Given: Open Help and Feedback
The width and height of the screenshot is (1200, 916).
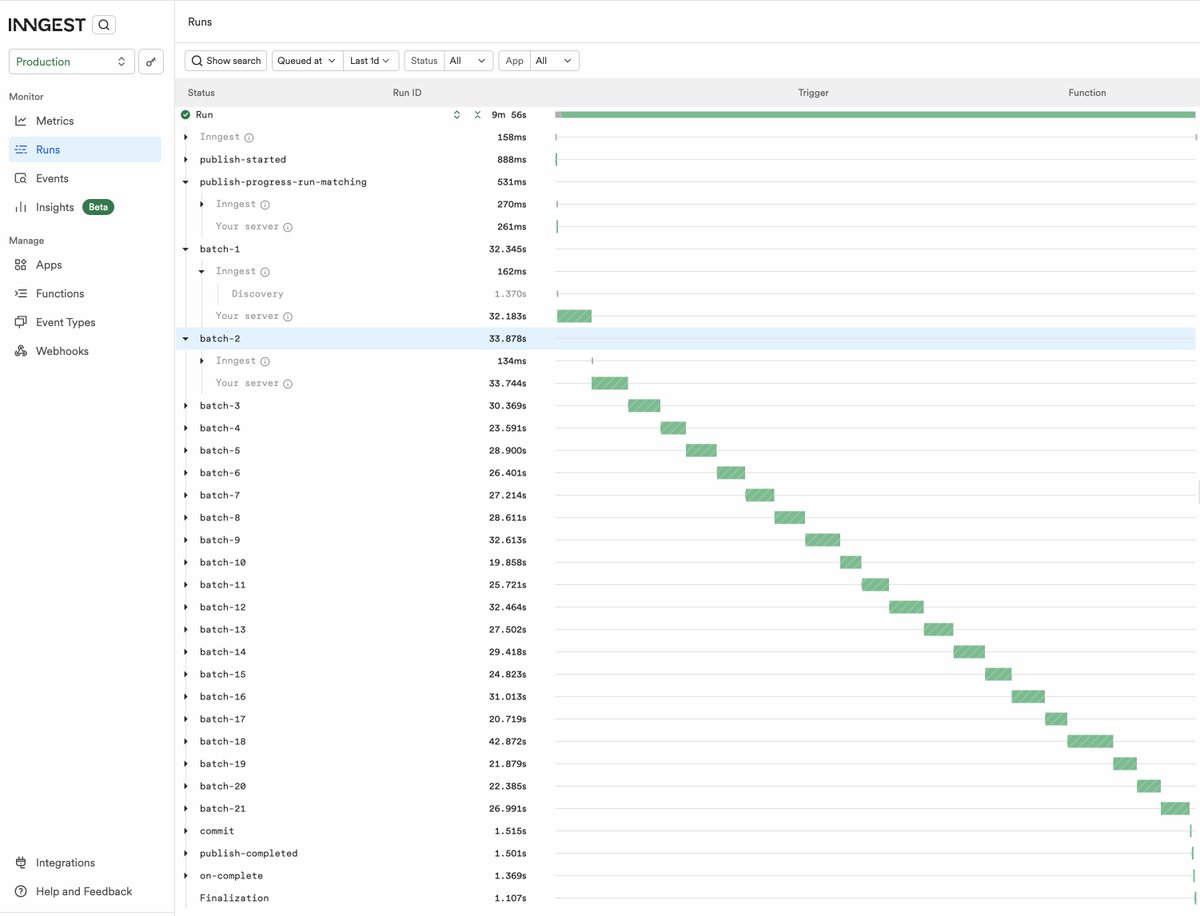Looking at the screenshot, I should [x=83, y=892].
